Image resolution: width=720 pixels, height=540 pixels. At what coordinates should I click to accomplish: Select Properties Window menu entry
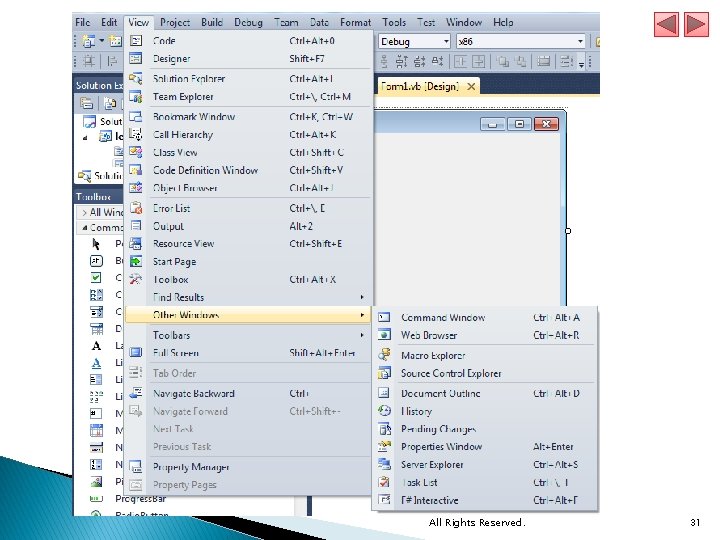tap(485, 446)
